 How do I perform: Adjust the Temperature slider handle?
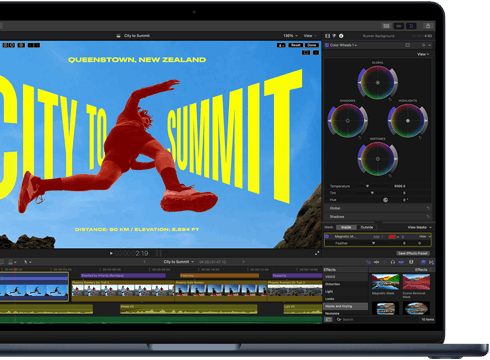367,186
